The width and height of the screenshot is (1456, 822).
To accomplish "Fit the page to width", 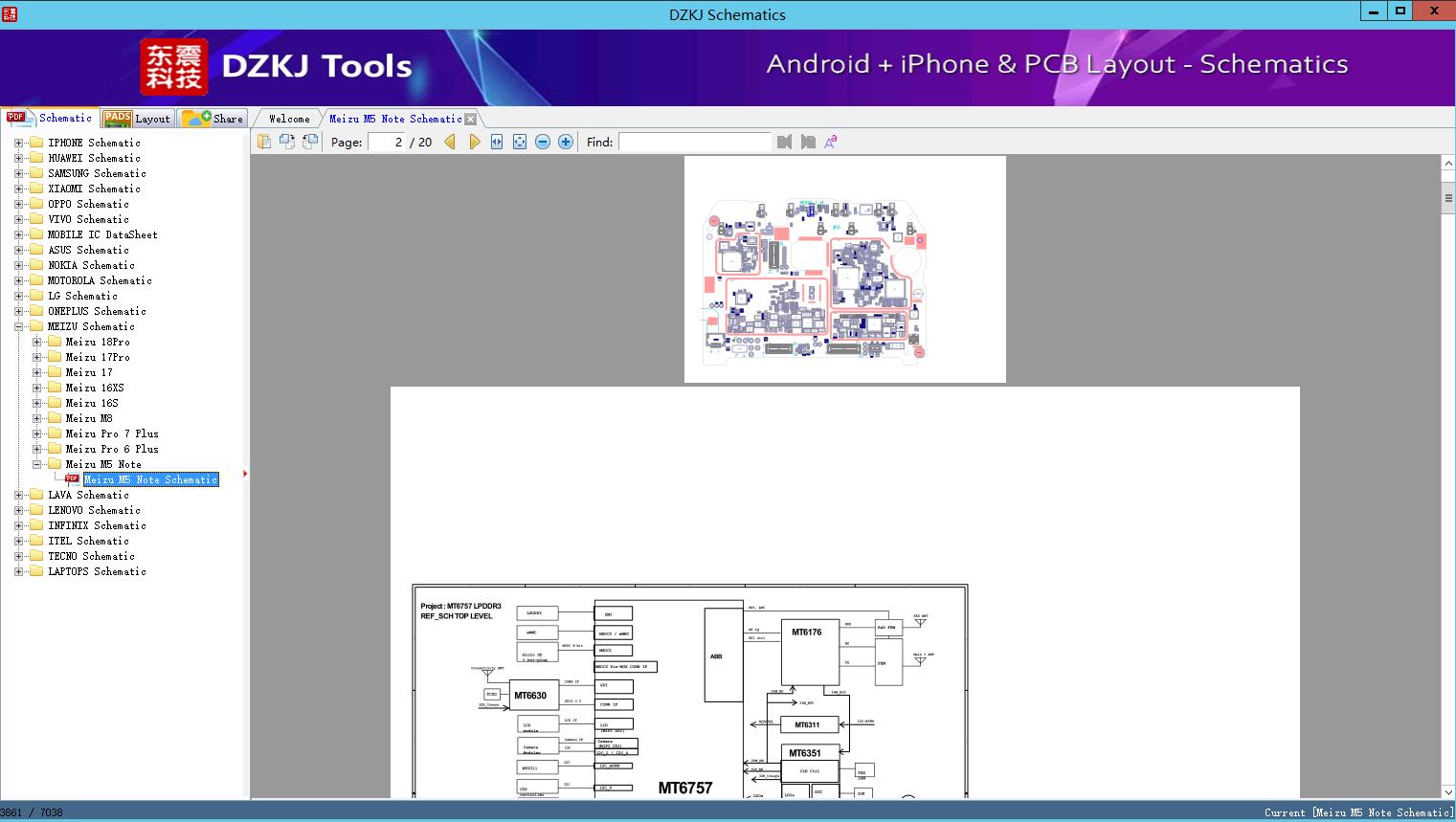I will 497,142.
